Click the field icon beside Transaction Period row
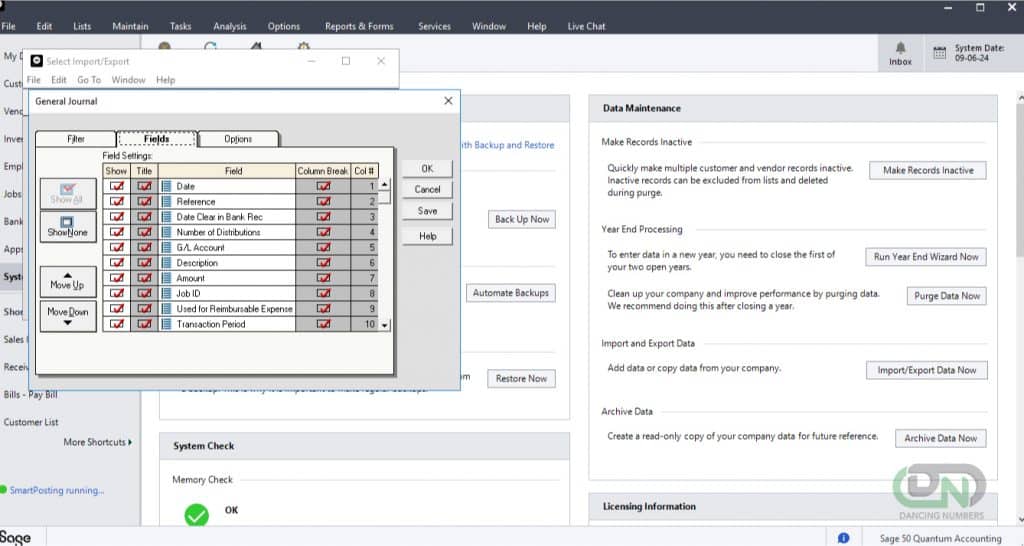This screenshot has width=1024, height=546. pos(167,324)
